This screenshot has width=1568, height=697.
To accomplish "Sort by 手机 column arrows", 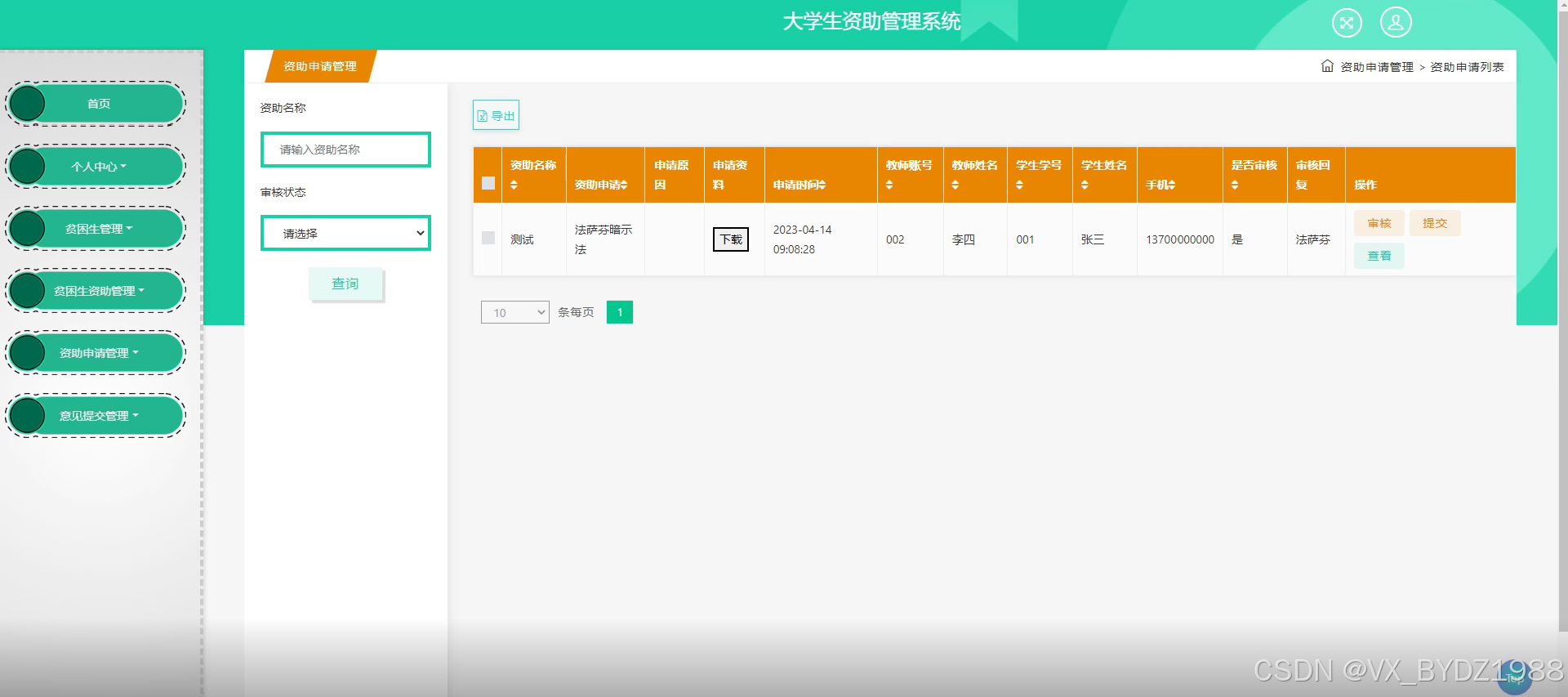I will (x=1171, y=185).
